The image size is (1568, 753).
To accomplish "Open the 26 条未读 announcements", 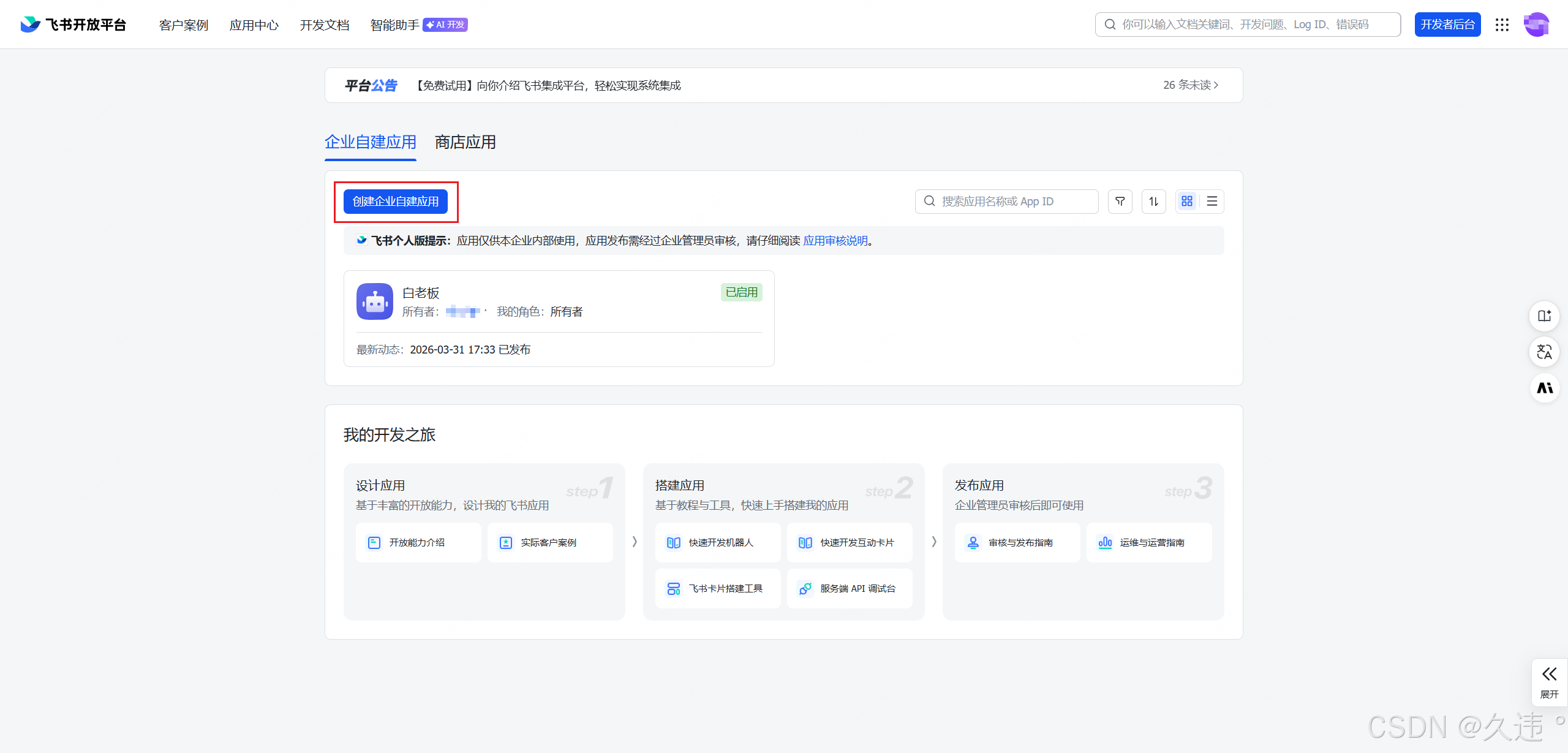I will pyautogui.click(x=1190, y=85).
